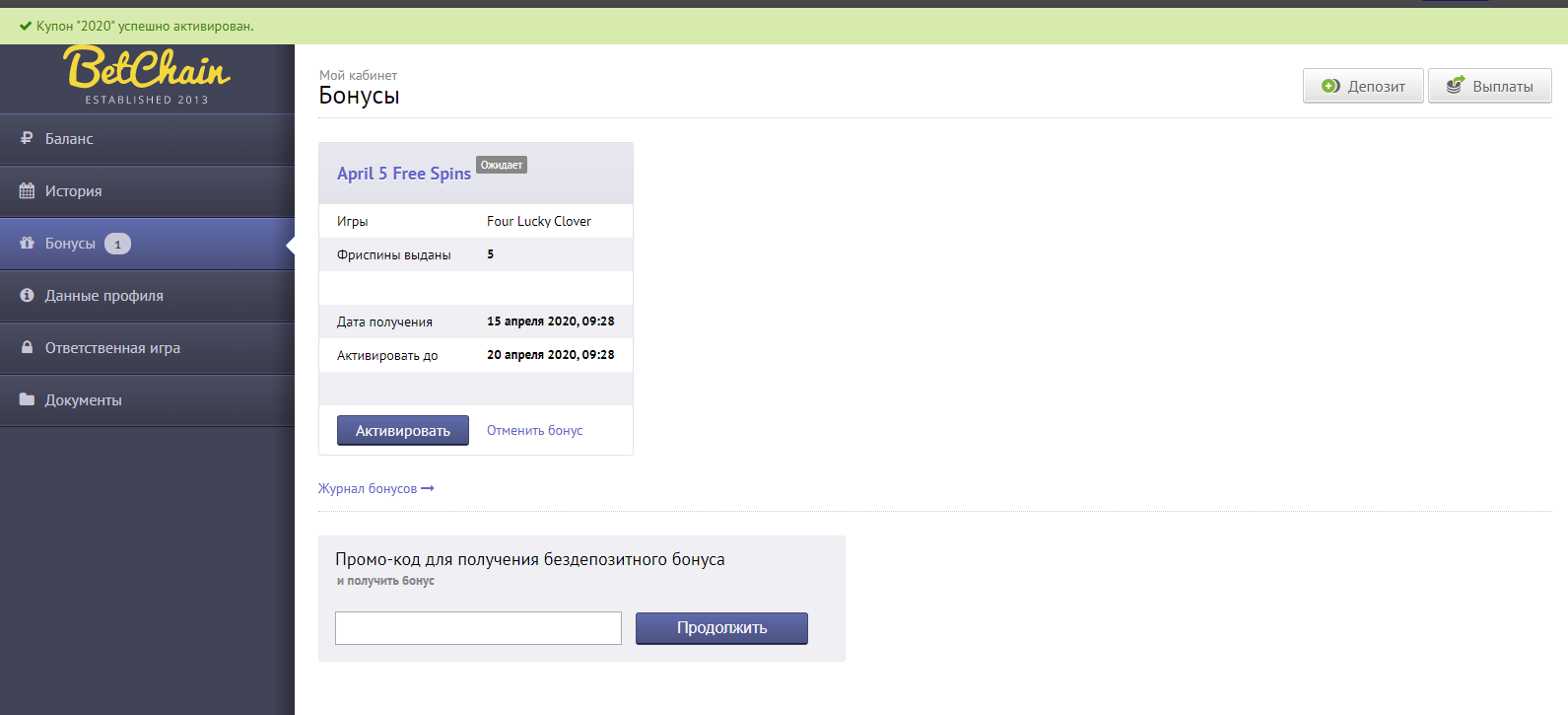
Task: Click the green checkmark in the coupon notification
Action: 26,26
